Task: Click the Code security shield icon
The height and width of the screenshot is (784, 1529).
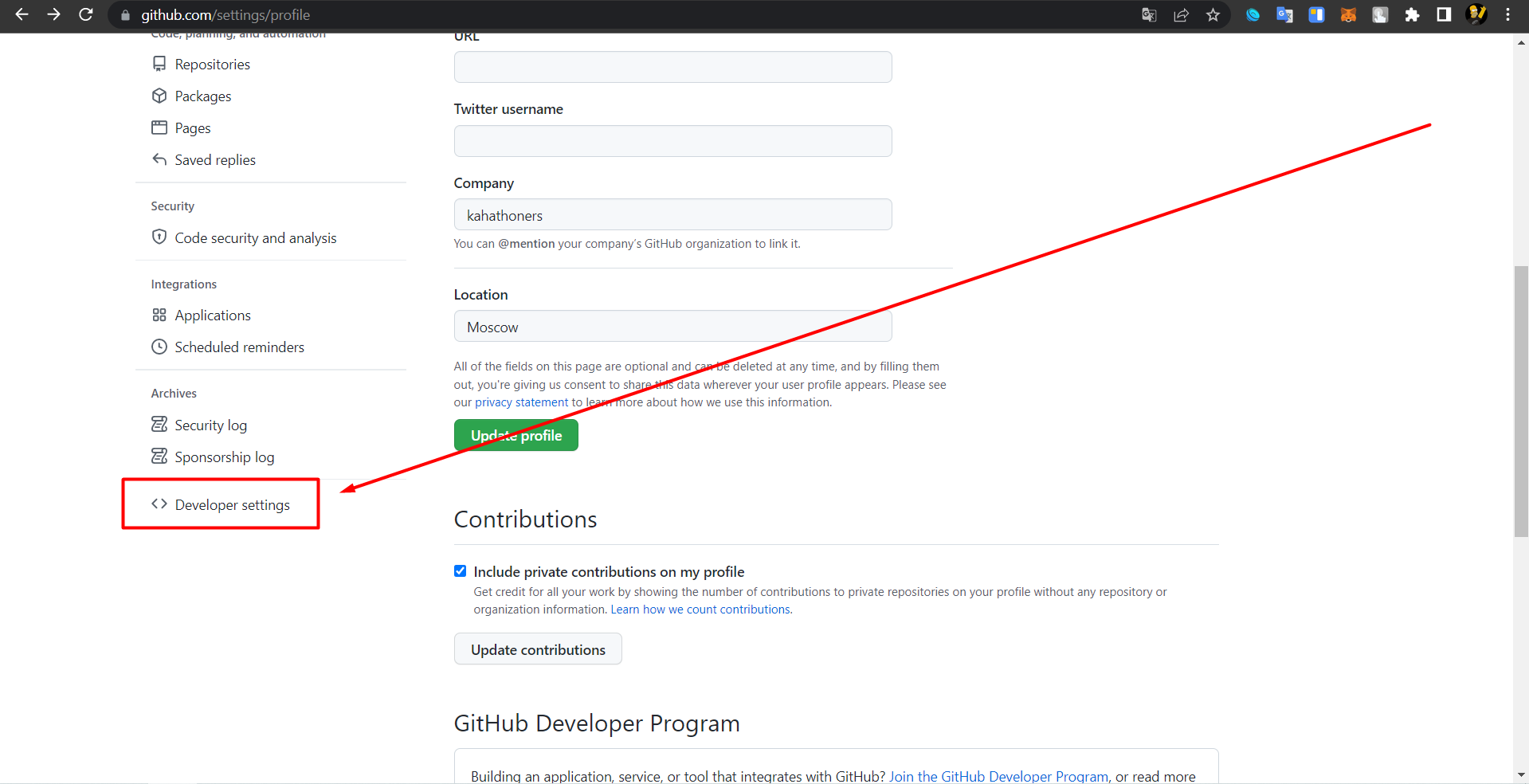Action: [x=159, y=237]
